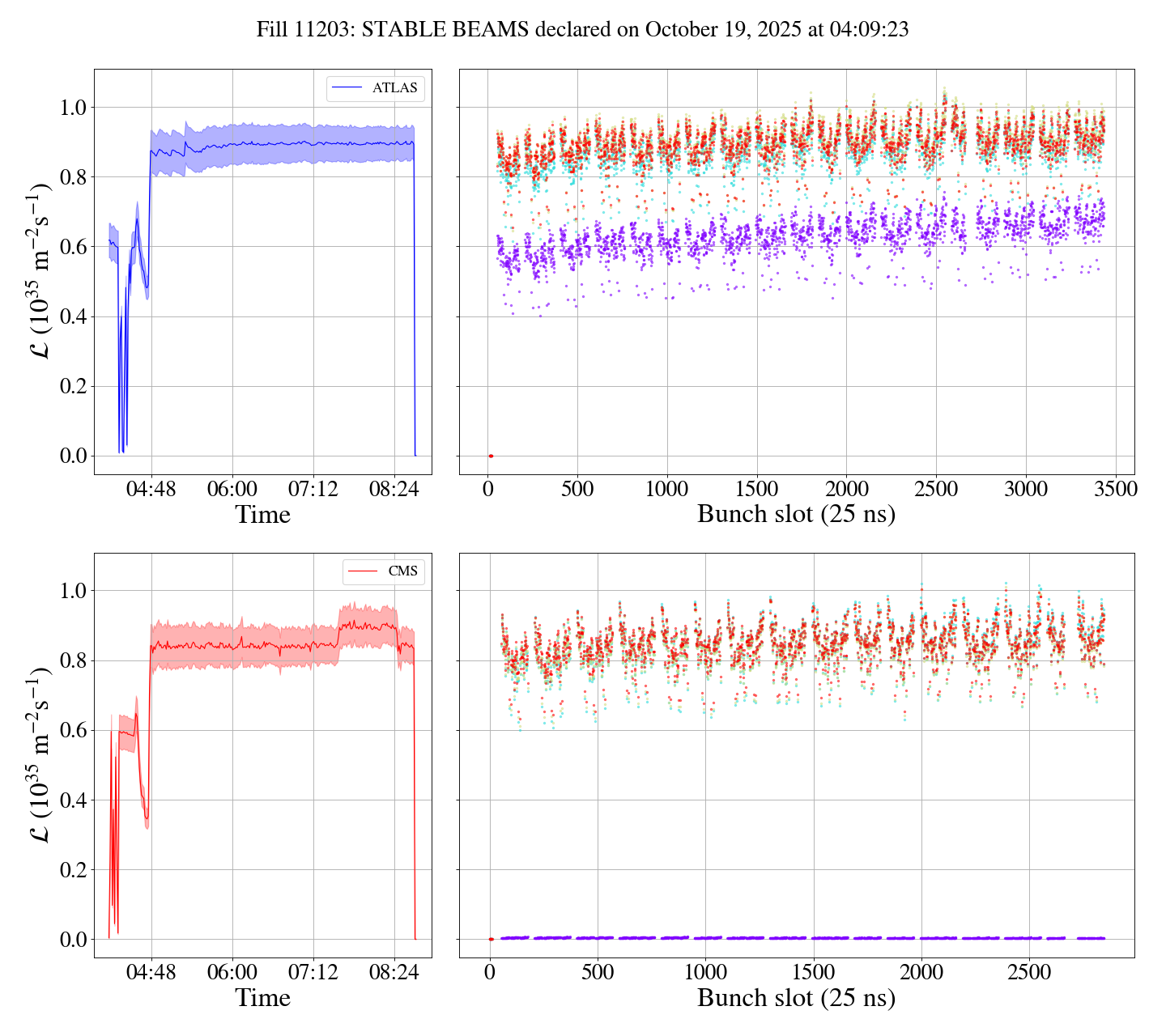
Task: Click the red point at zero in top-right scatter
Action: coord(491,456)
